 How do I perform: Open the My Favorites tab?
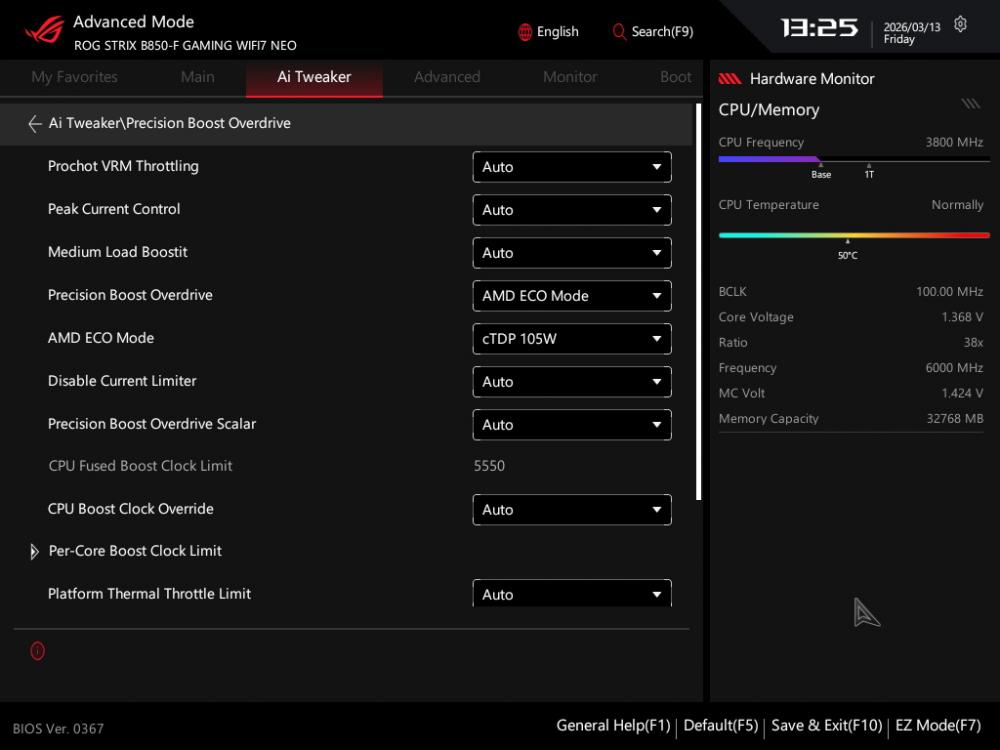[74, 77]
